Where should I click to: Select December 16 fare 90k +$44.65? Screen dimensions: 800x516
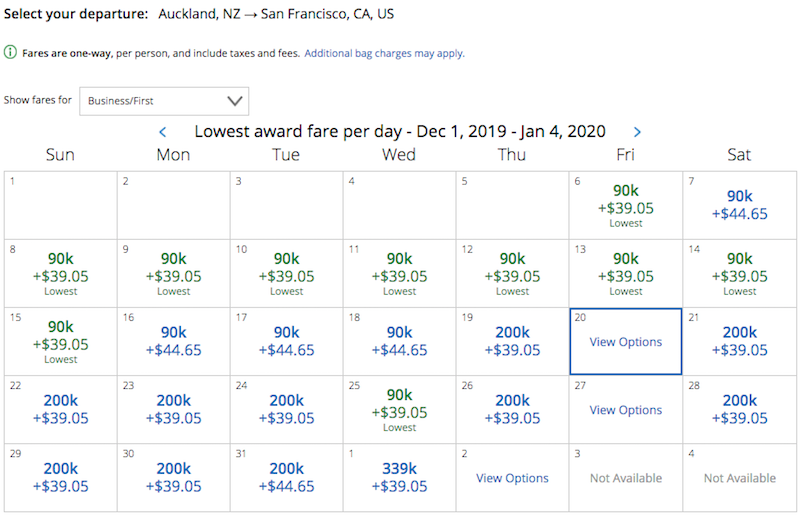tap(173, 341)
